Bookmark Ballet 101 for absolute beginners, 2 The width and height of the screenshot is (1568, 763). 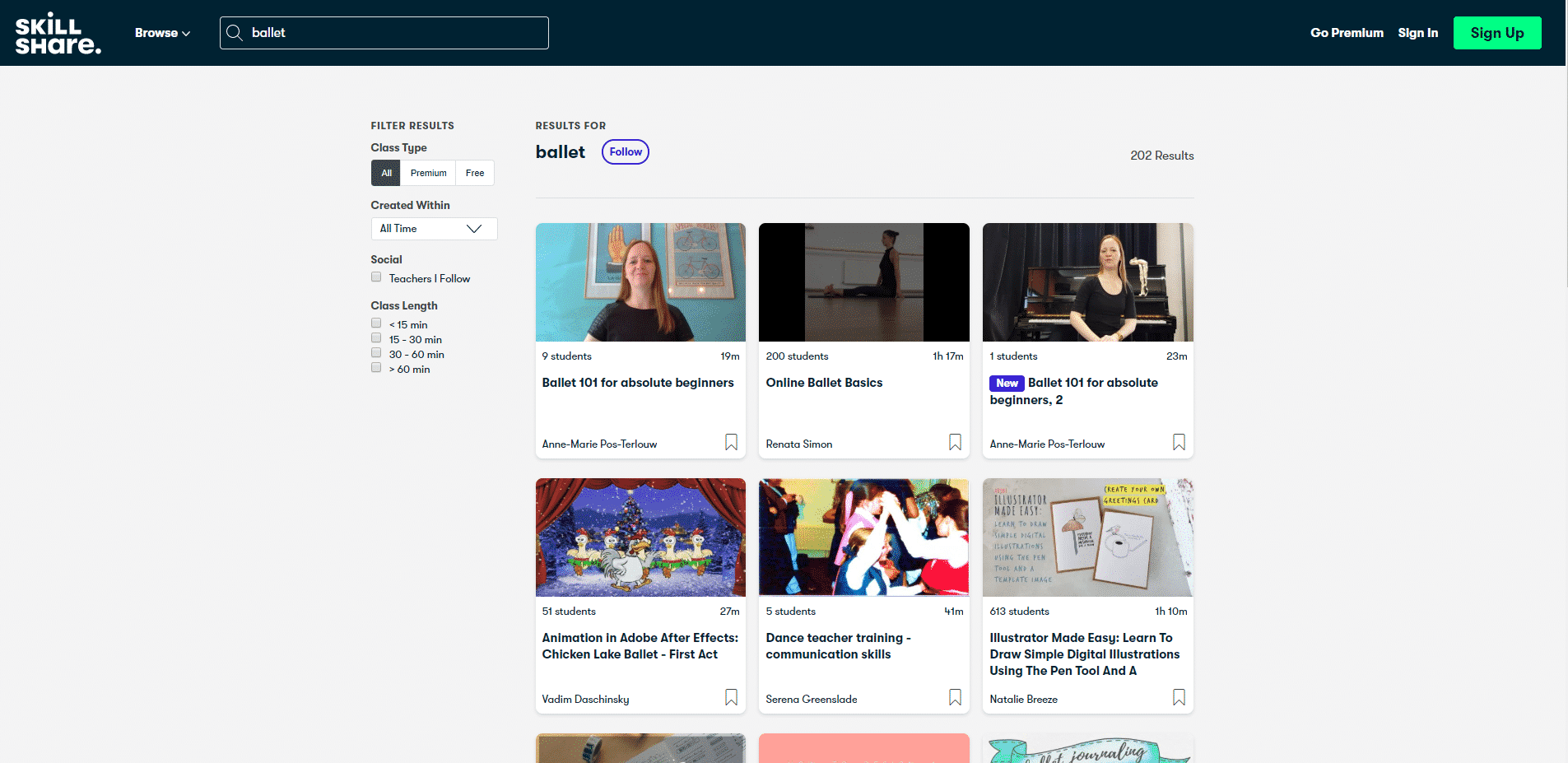(1179, 443)
